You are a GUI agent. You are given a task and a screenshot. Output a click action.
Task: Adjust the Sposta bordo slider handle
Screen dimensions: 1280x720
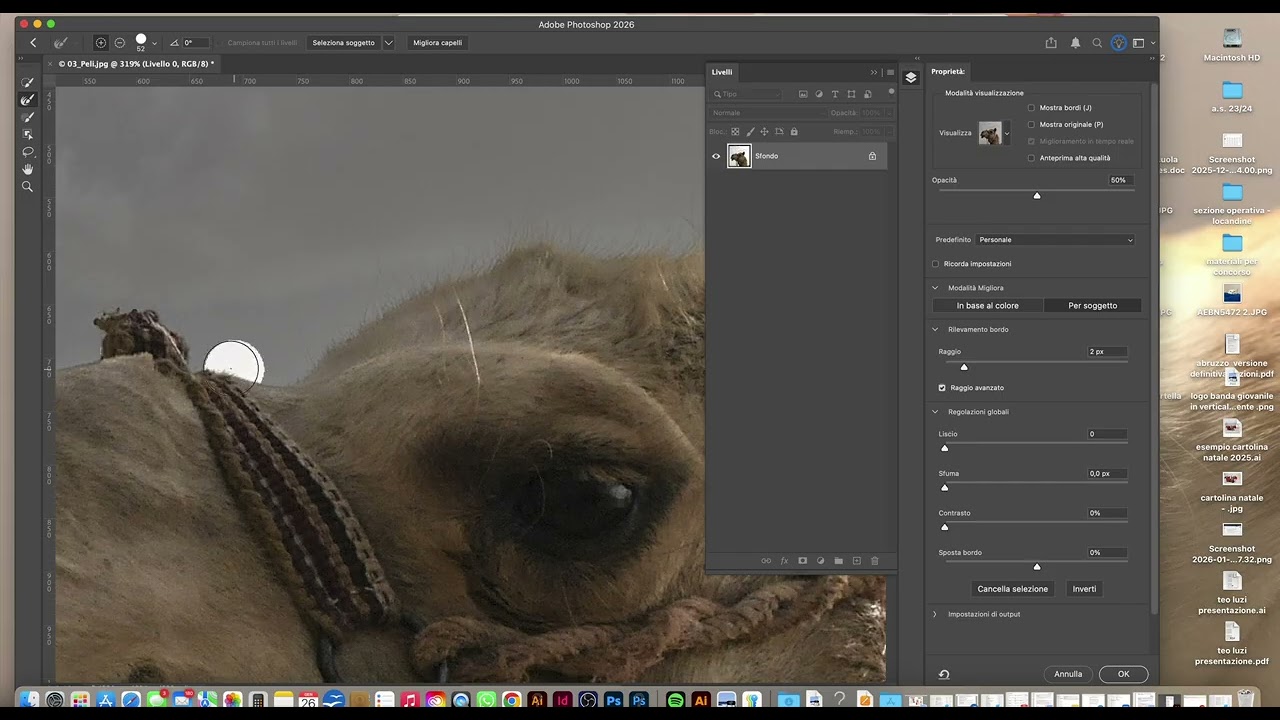coord(1037,567)
